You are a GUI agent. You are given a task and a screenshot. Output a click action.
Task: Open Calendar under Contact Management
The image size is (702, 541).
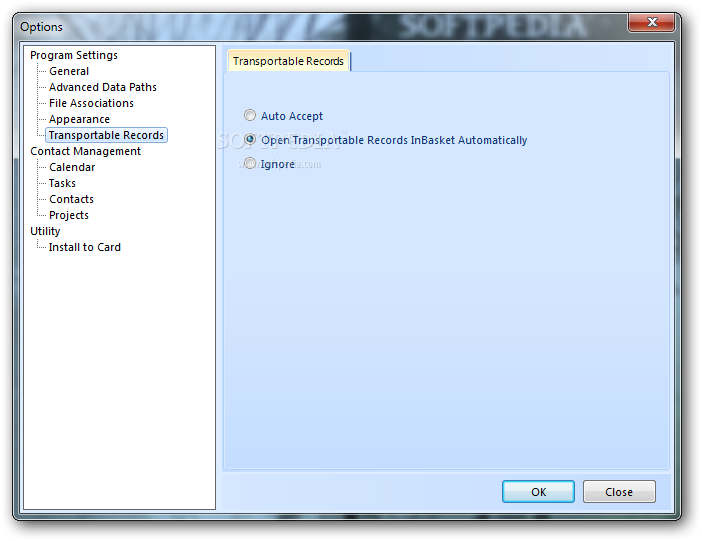tap(72, 167)
